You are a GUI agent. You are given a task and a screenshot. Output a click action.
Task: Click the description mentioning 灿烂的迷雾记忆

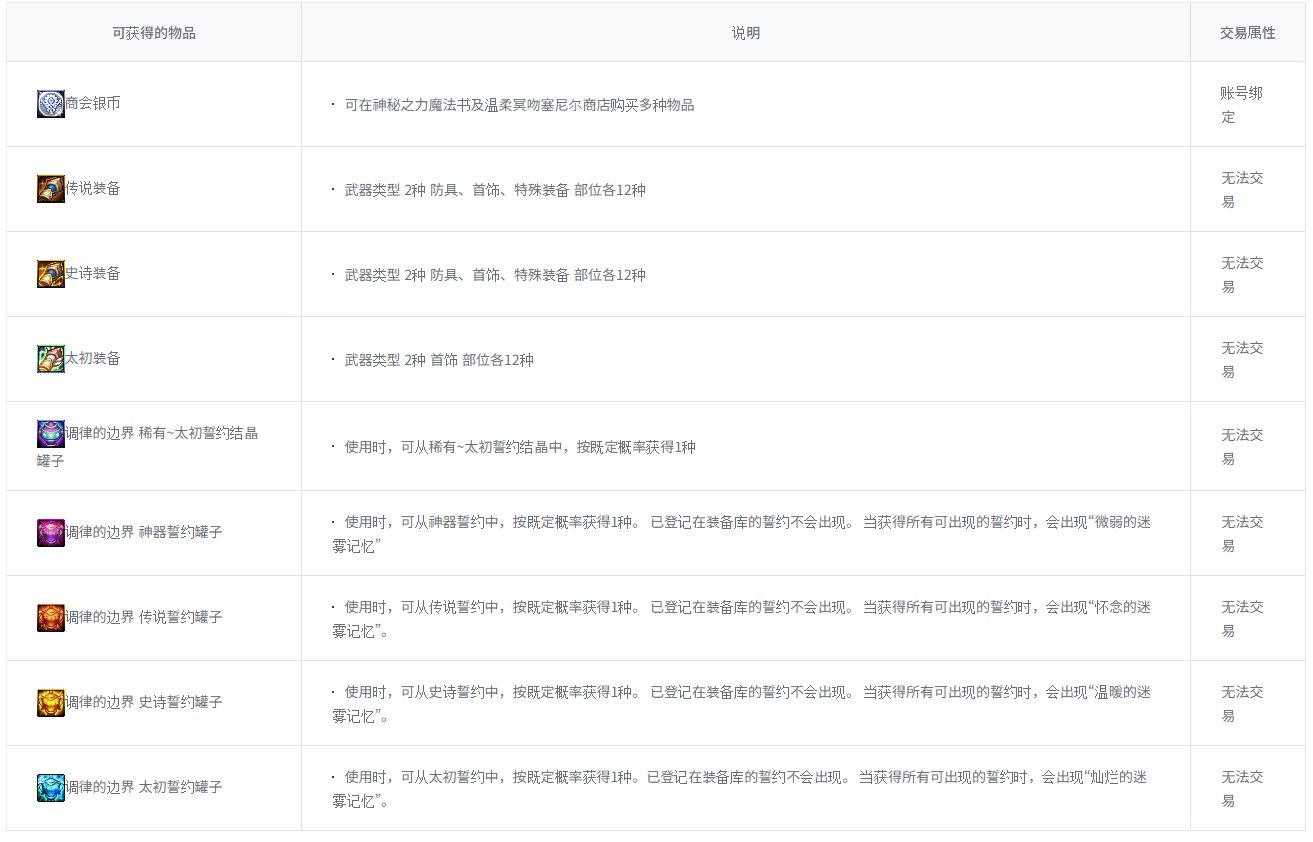click(740, 789)
